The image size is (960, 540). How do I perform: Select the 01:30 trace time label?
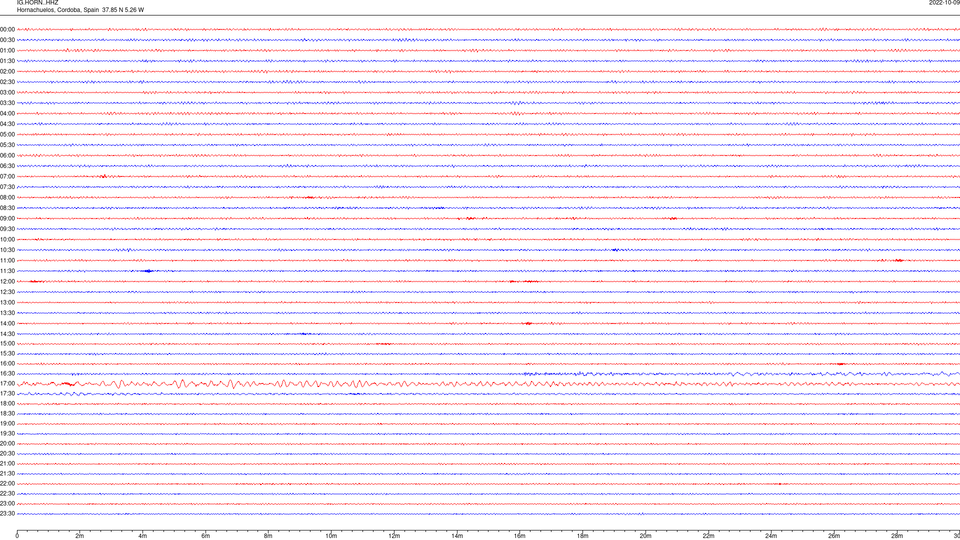[x=7, y=61]
